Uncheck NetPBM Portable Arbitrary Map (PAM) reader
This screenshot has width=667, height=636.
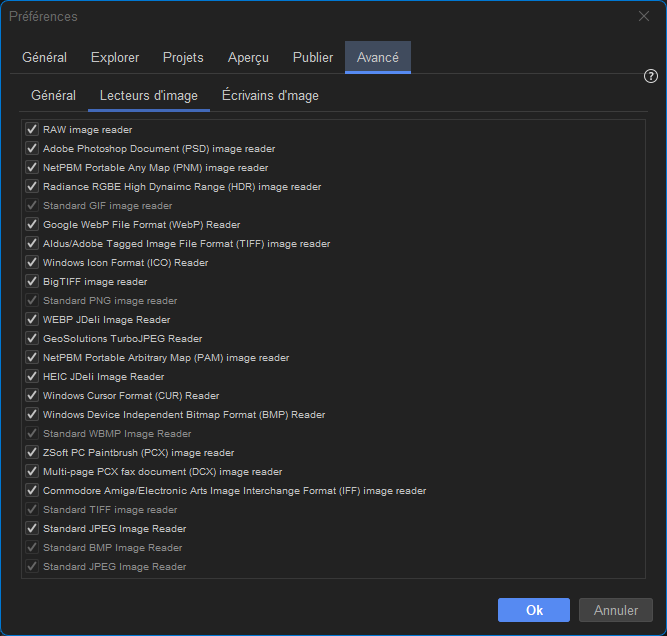[32, 357]
